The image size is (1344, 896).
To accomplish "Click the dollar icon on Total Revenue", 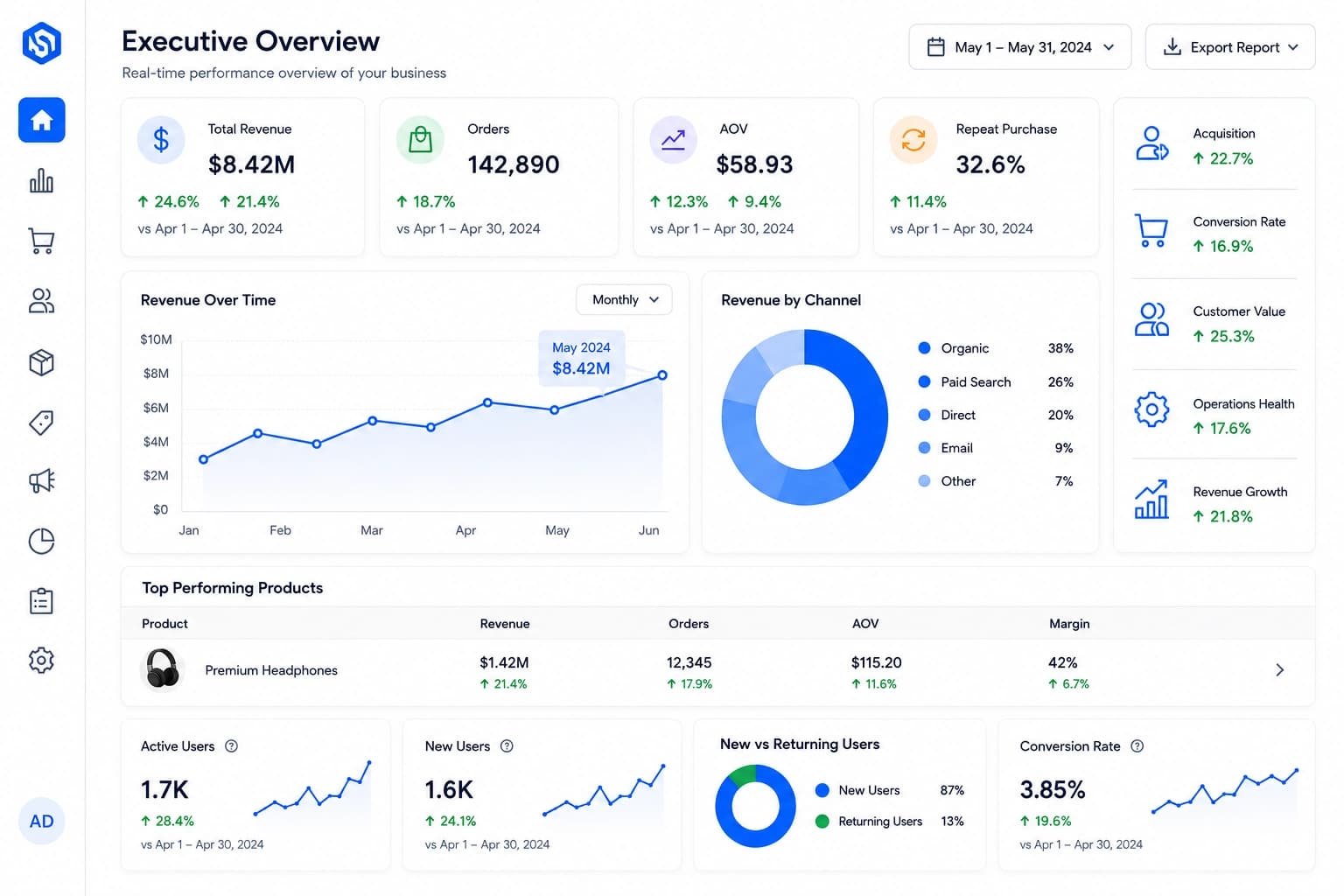I will 161,139.
